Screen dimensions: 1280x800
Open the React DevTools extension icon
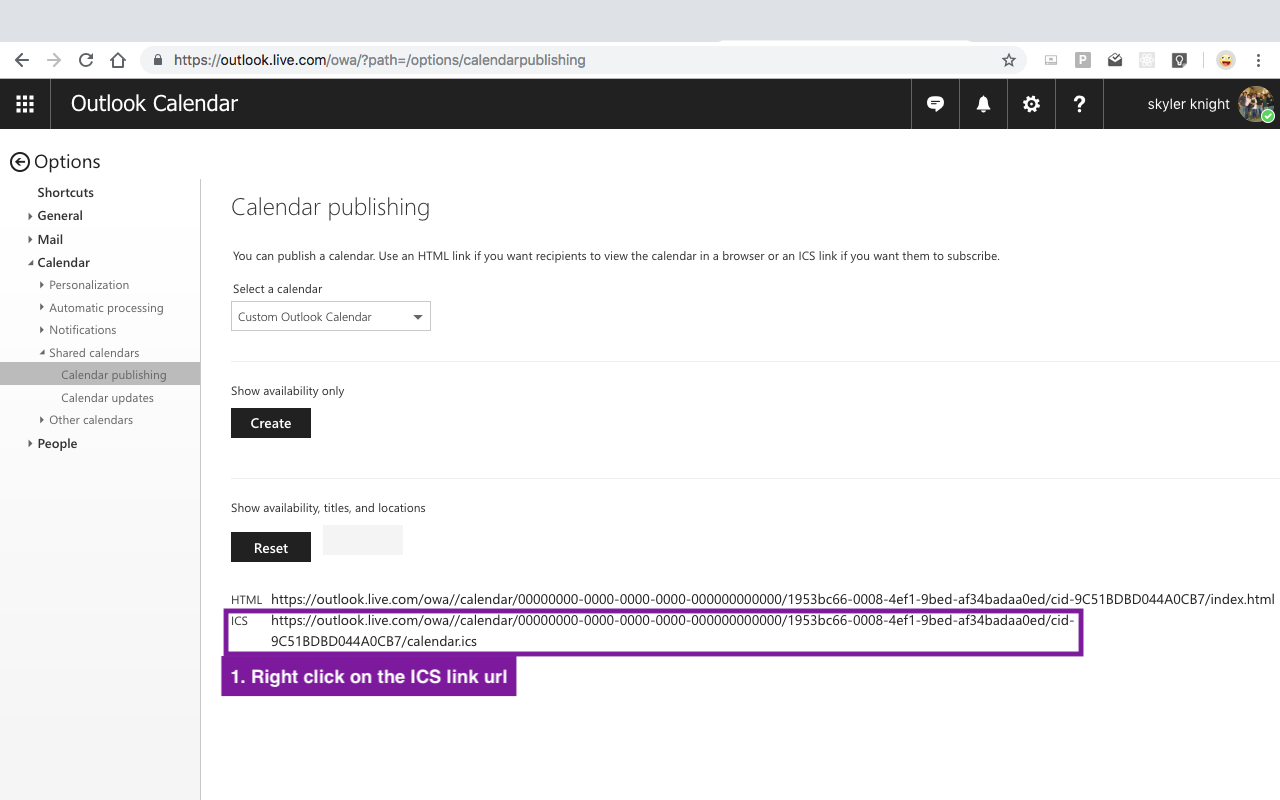tap(1147, 60)
